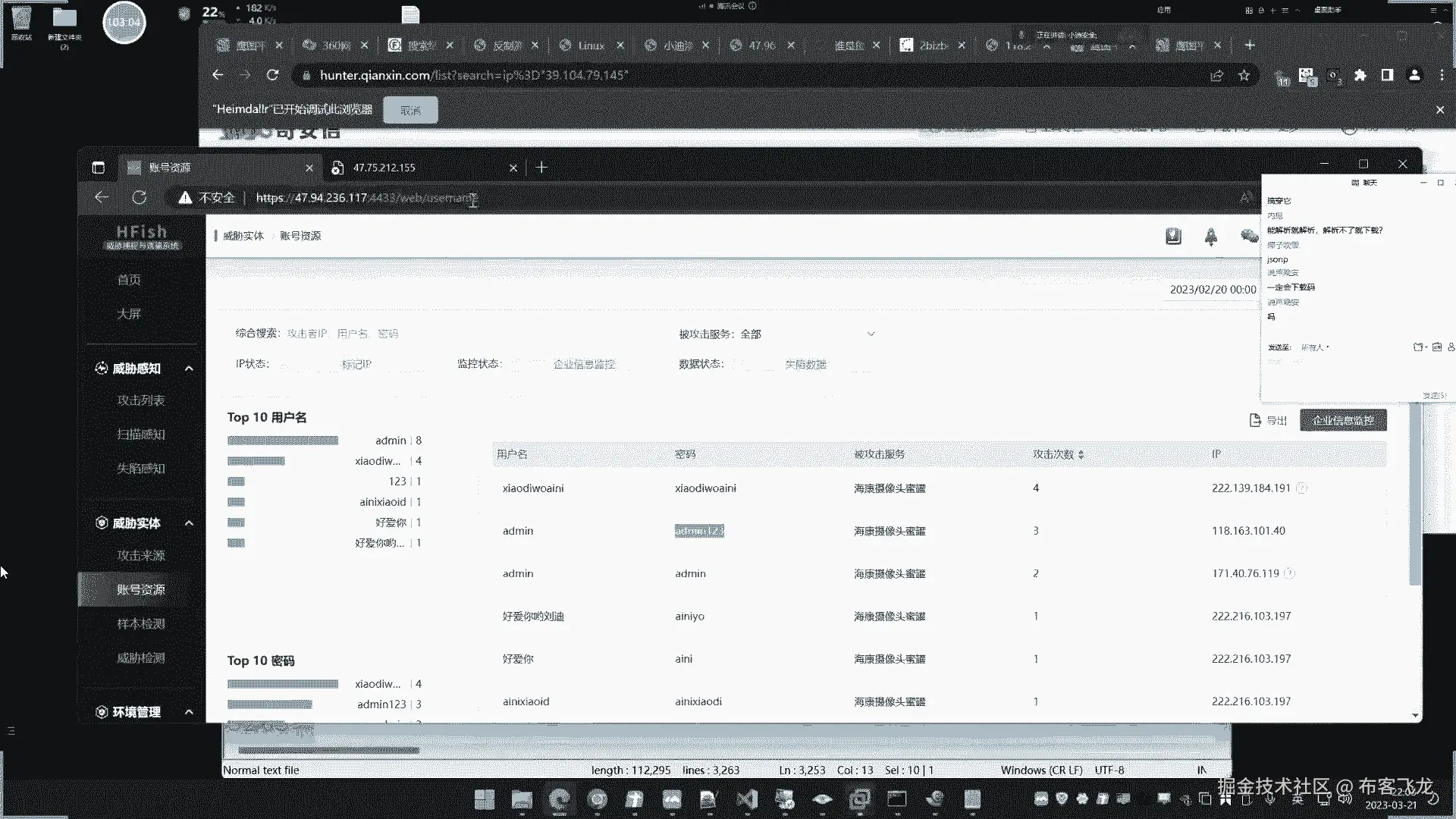Click the 导出 export button

click(1269, 420)
